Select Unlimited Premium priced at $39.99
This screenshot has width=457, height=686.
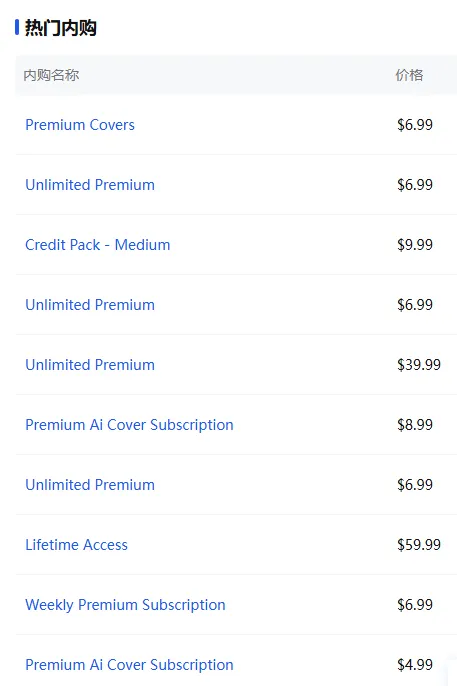(90, 364)
